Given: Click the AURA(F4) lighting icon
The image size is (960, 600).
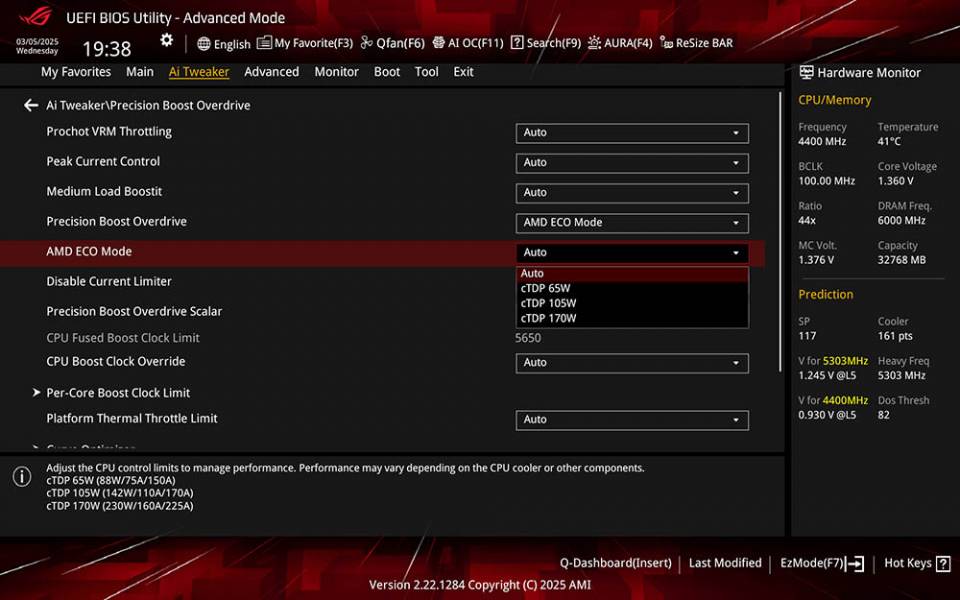Looking at the screenshot, I should coord(594,43).
